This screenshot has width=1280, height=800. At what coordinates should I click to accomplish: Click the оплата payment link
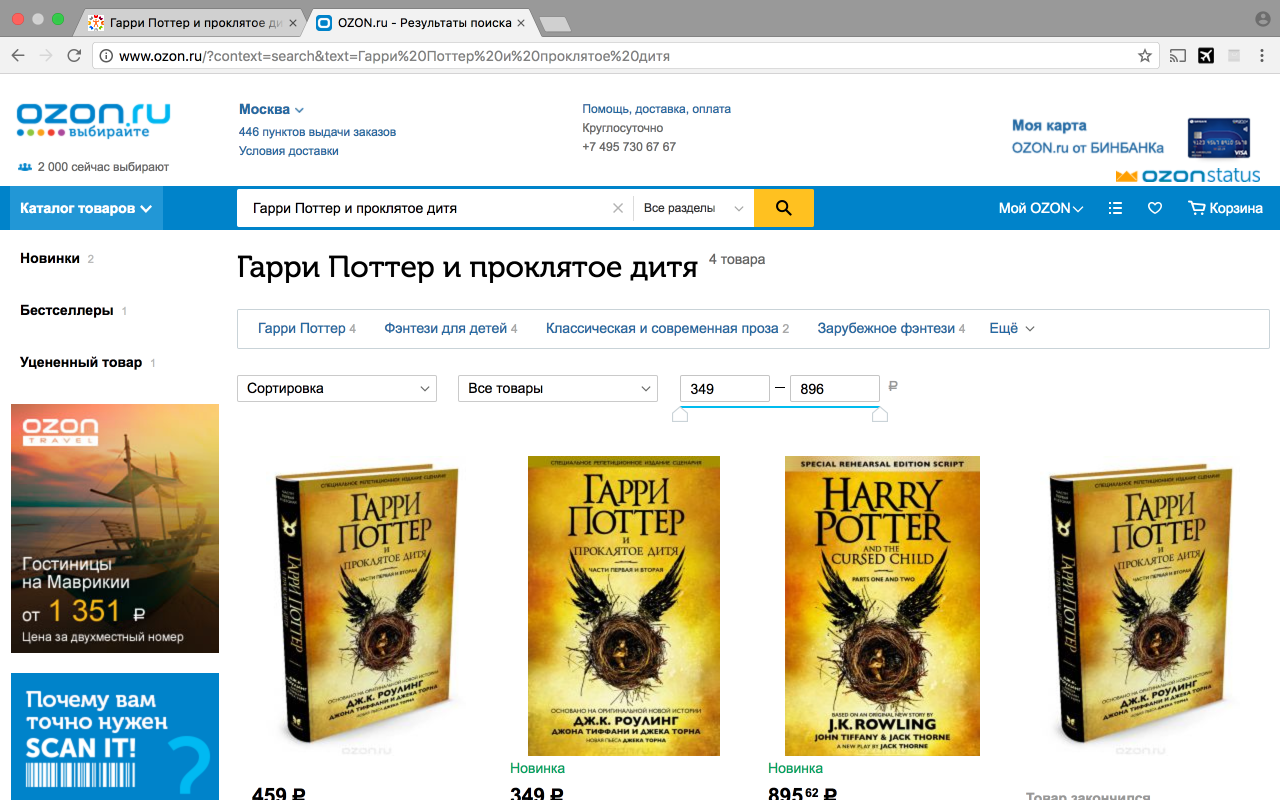pos(711,109)
